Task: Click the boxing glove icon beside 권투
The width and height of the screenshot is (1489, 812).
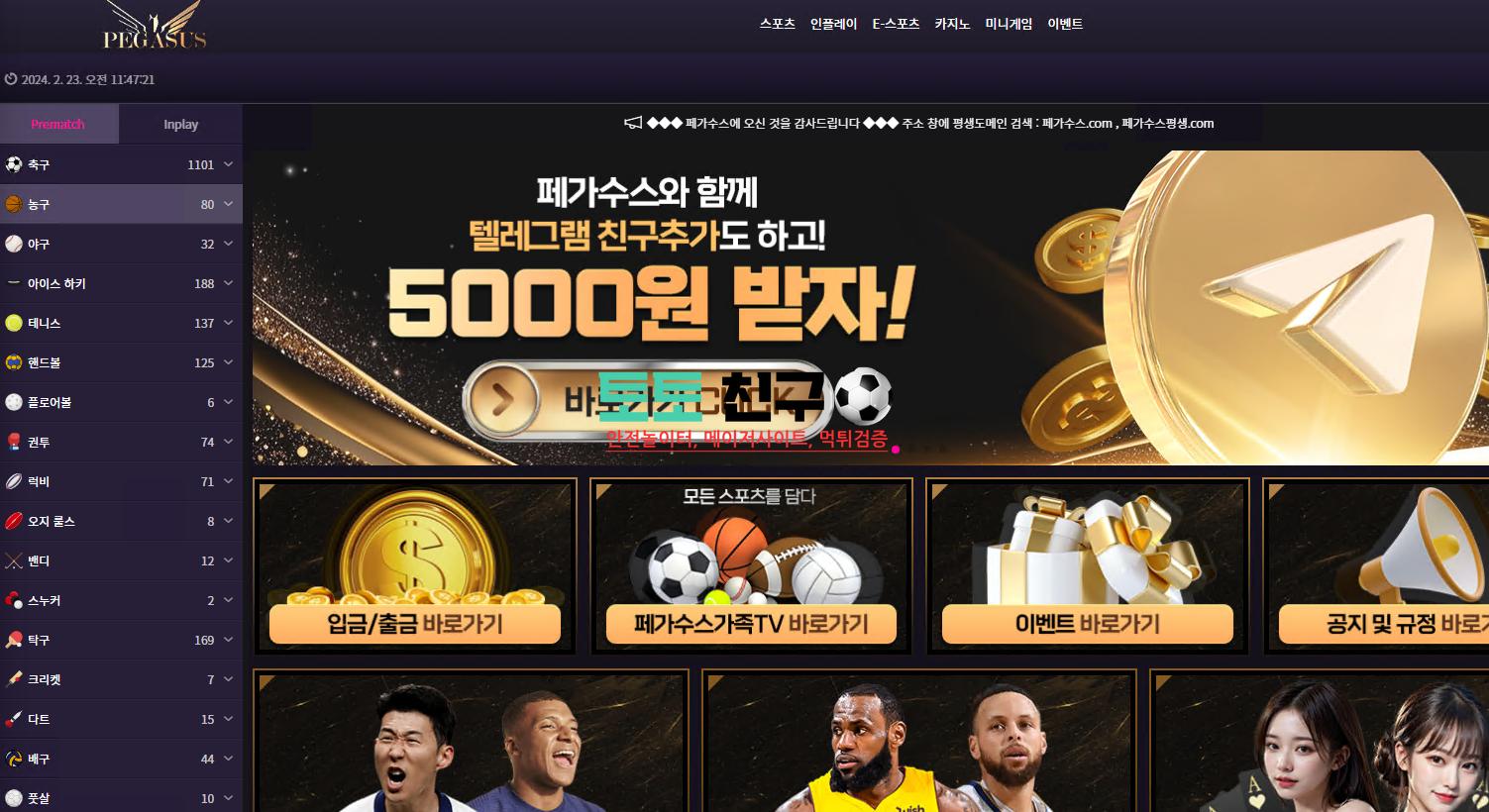Action: click(14, 442)
